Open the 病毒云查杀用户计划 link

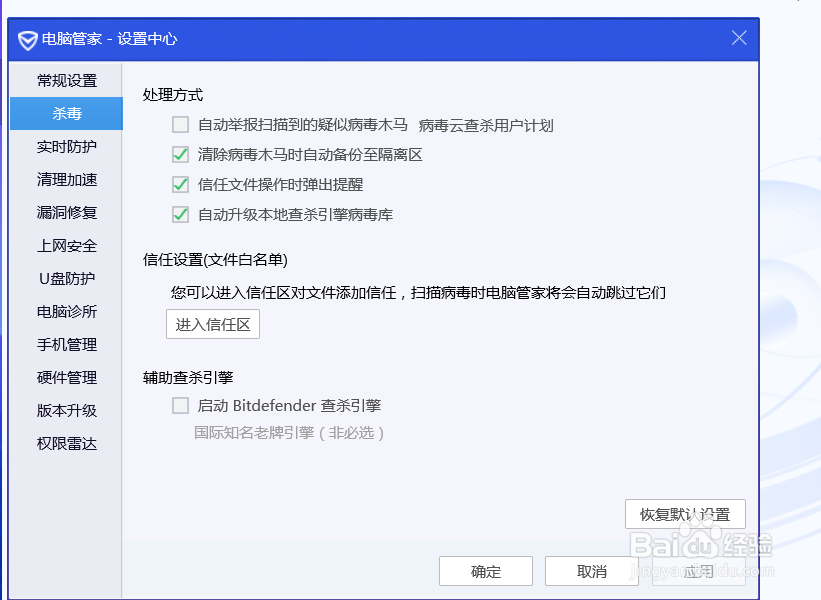click(486, 126)
